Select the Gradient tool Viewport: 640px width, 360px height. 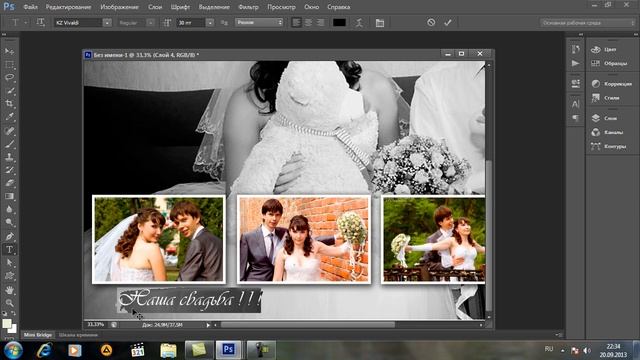click(9, 196)
